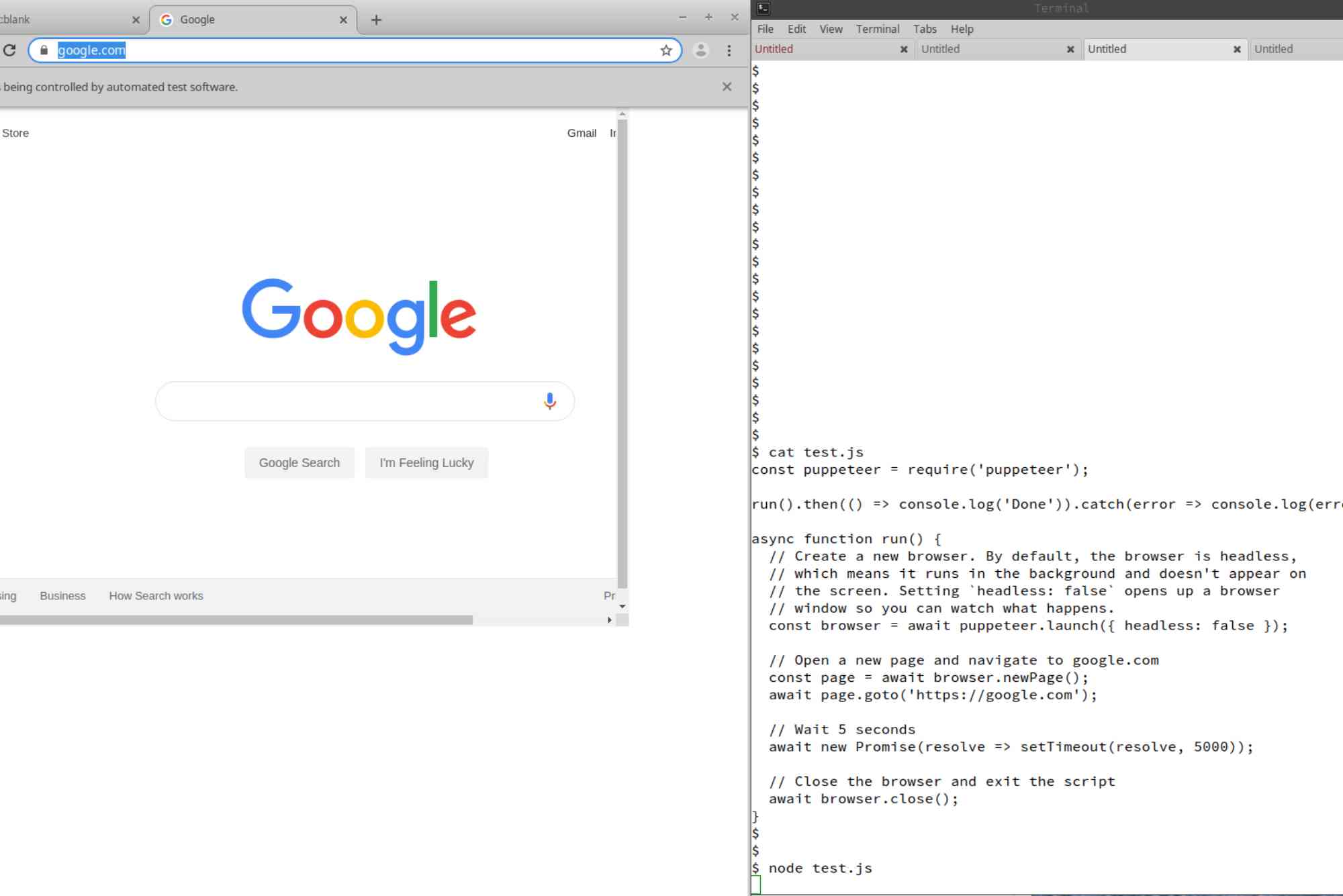This screenshot has width=1343, height=896.
Task: Click the Google logo
Action: 359,316
